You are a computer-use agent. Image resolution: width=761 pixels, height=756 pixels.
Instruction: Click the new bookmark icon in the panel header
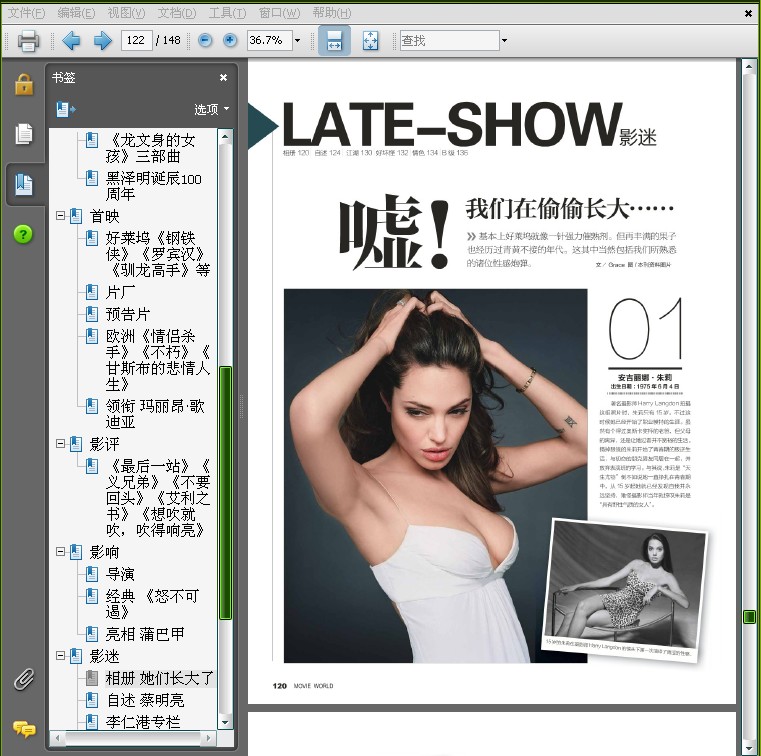[66, 109]
